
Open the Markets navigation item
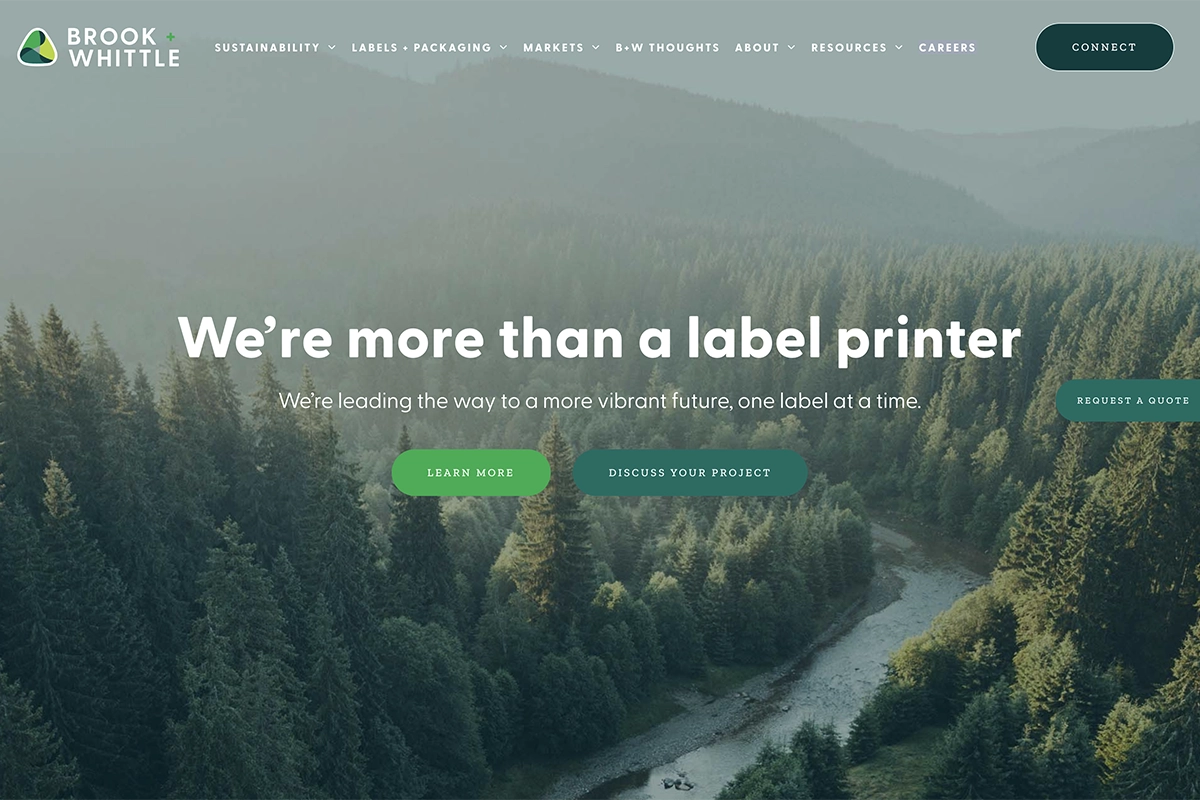point(553,47)
